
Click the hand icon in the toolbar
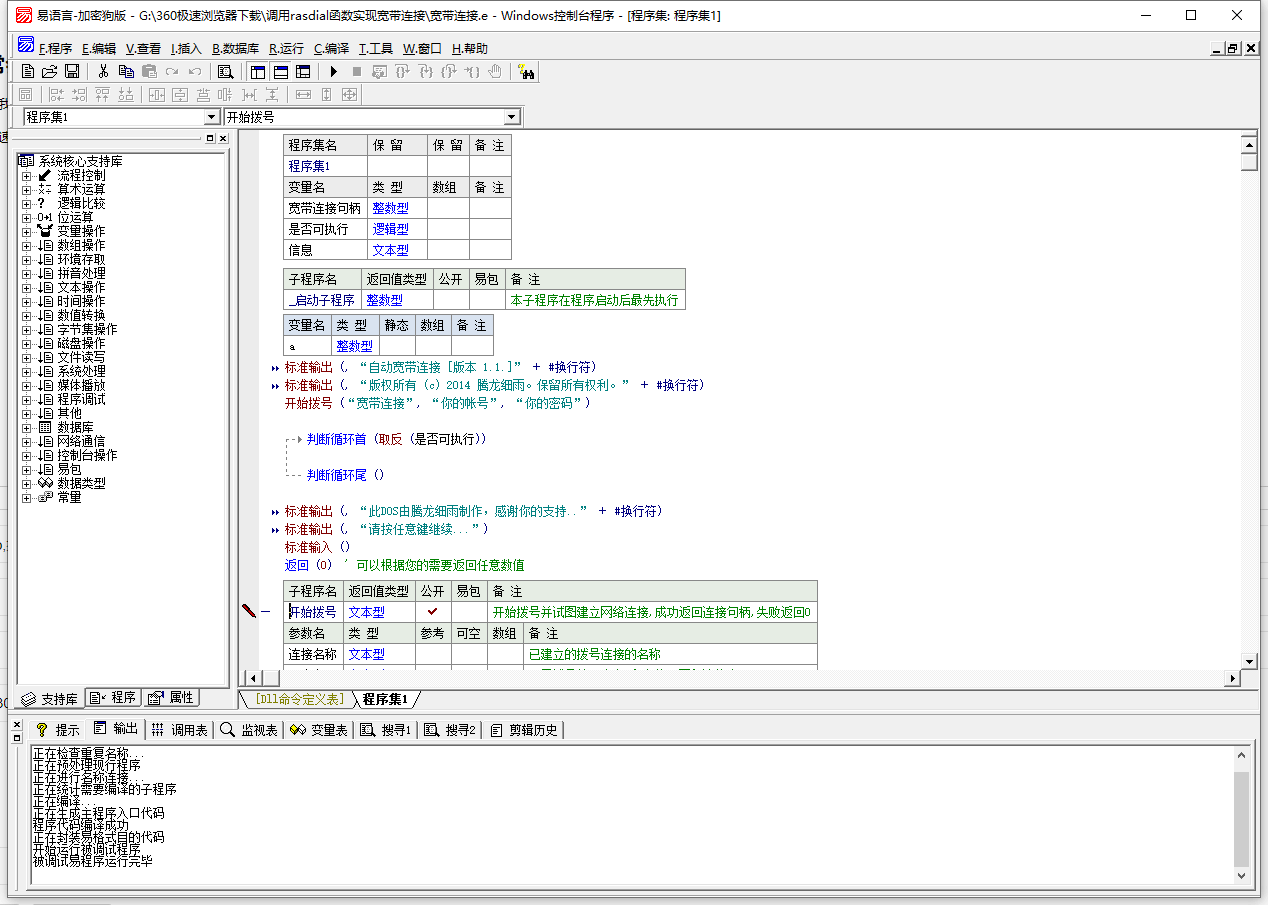[x=495, y=71]
